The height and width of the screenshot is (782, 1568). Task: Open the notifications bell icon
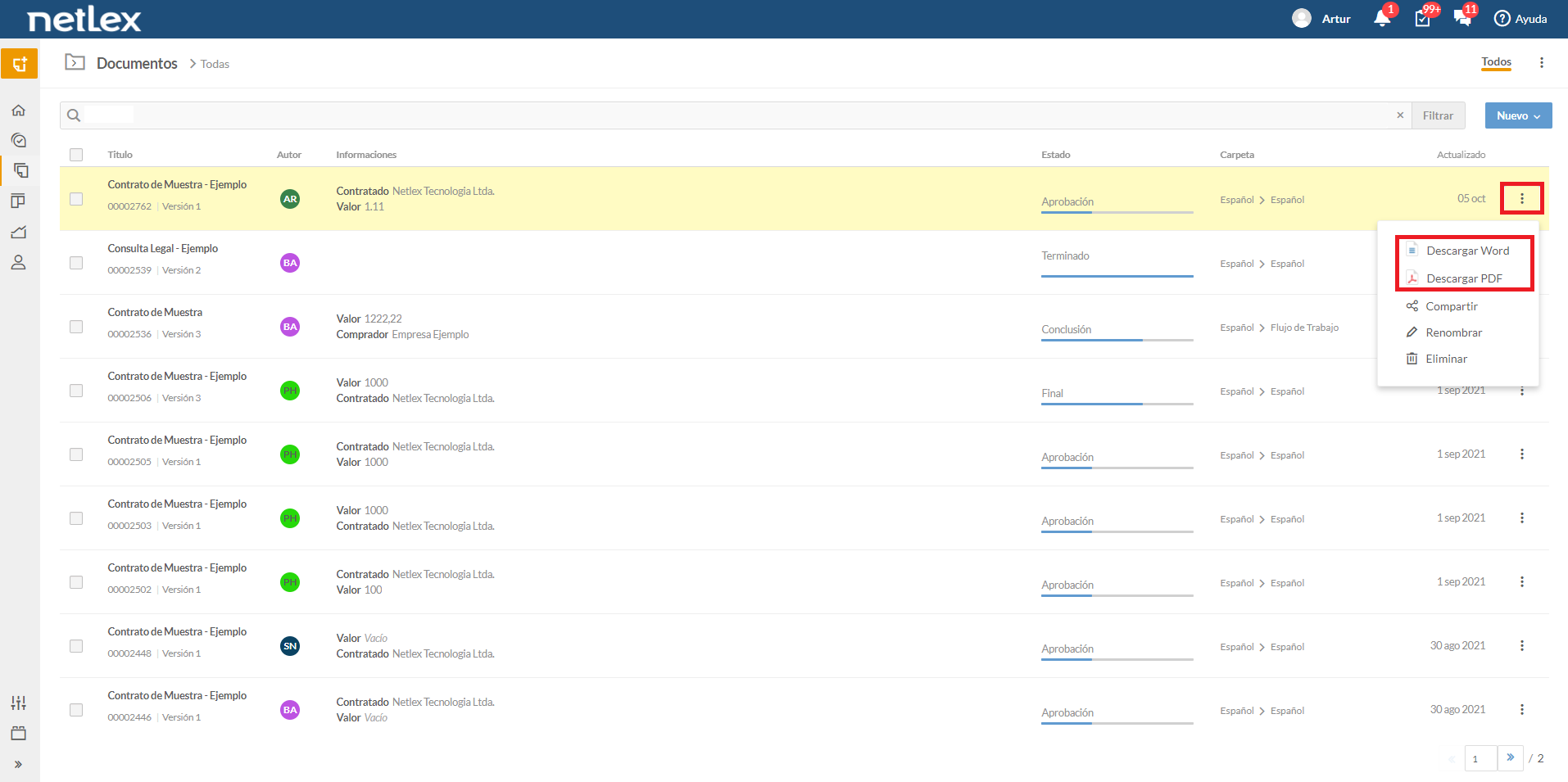[1382, 19]
